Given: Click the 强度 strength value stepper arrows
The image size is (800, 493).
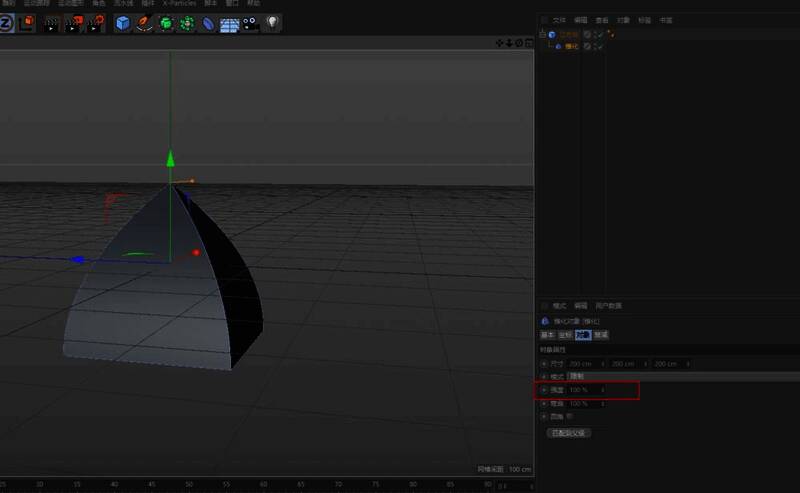Looking at the screenshot, I should click(x=602, y=390).
